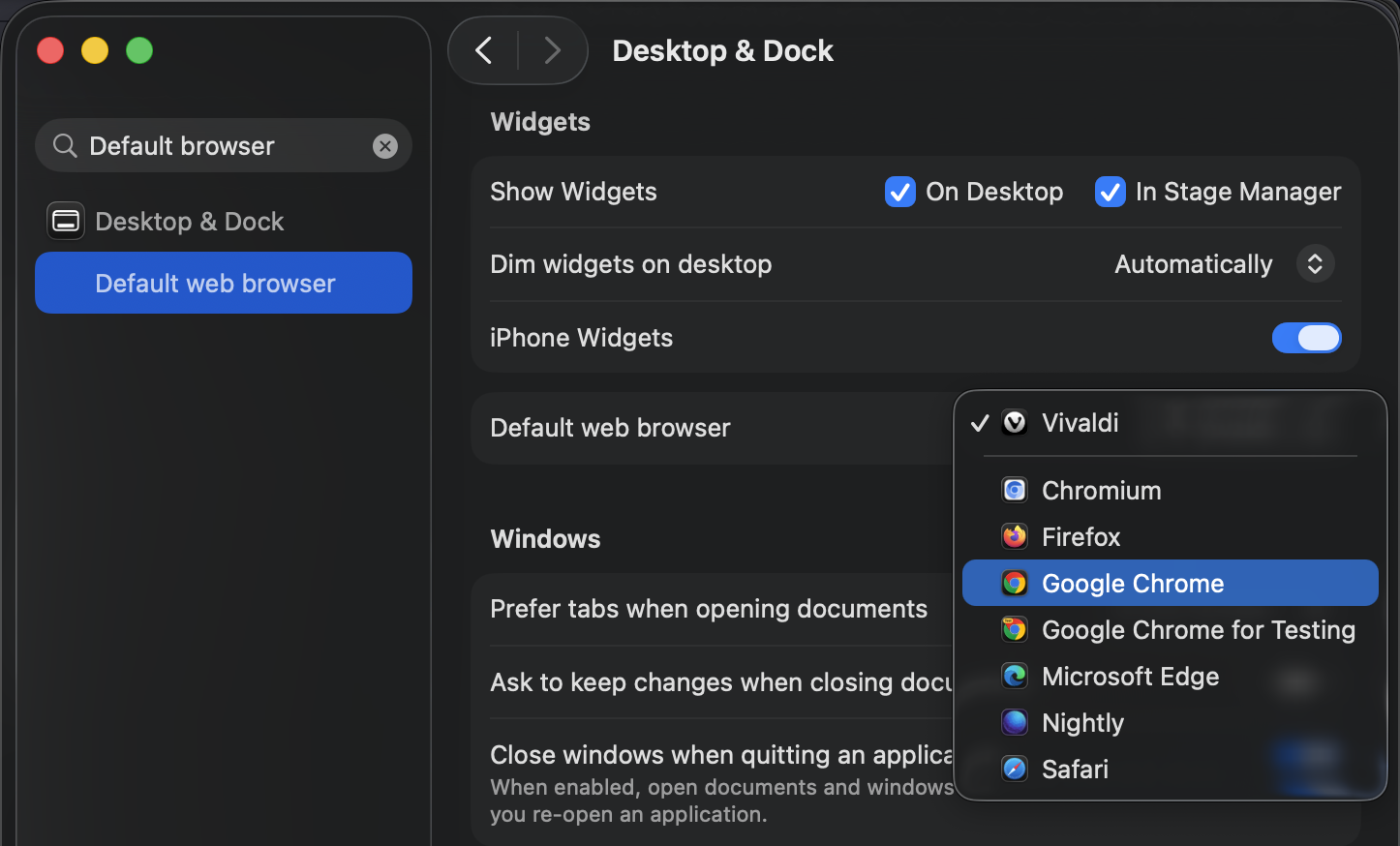Click the Google Chrome icon
The image size is (1400, 846).
[x=1014, y=583]
